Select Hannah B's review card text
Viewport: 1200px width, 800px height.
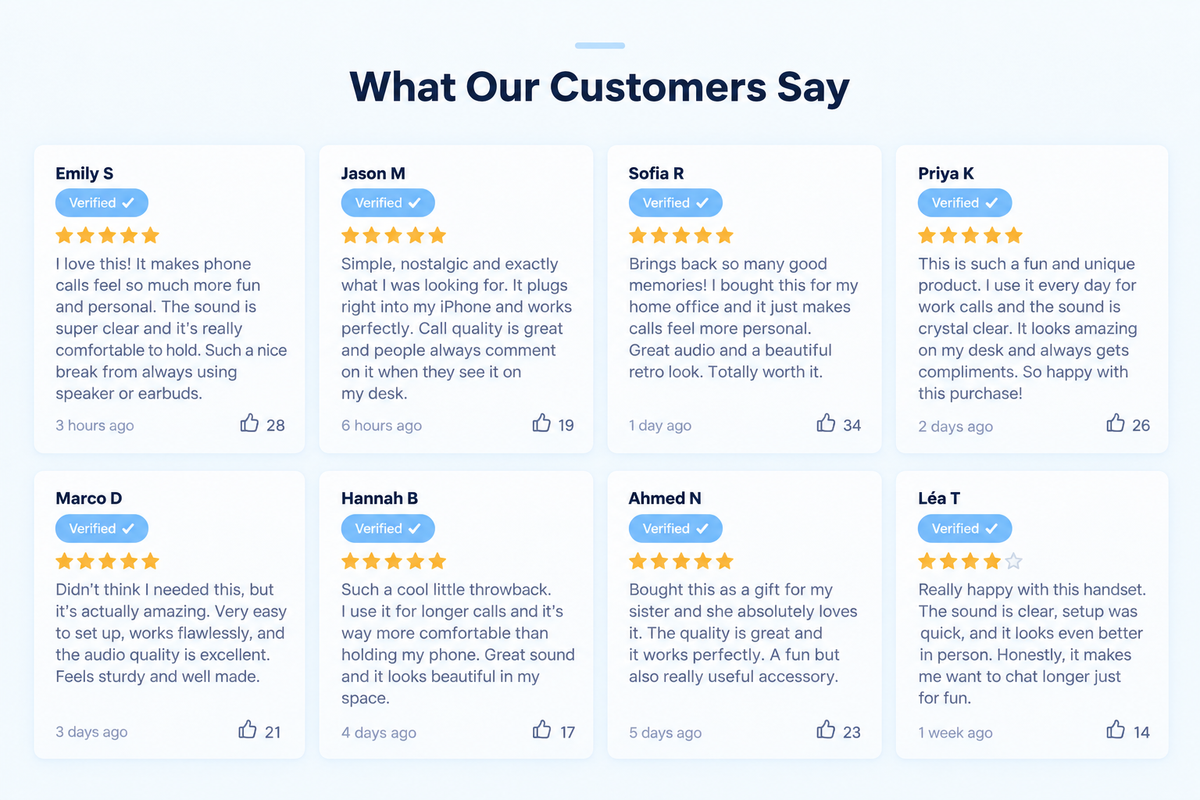[x=458, y=644]
